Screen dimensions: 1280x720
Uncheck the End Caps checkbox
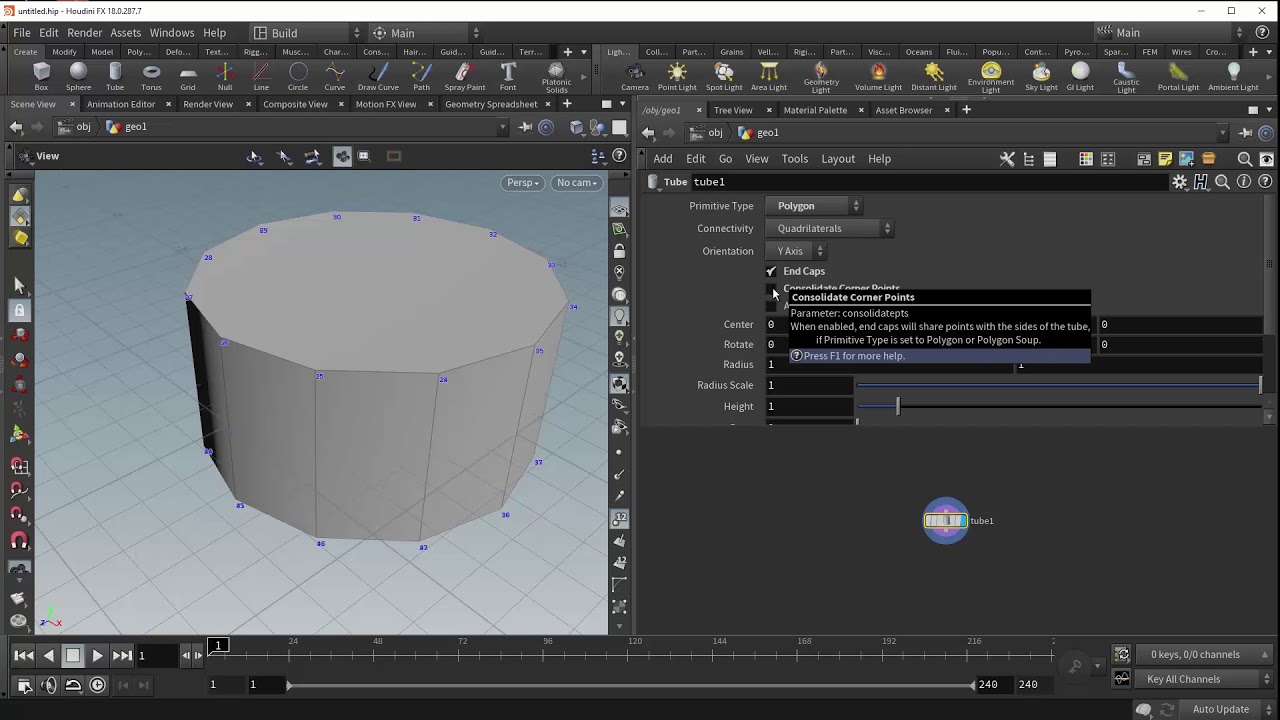(771, 271)
